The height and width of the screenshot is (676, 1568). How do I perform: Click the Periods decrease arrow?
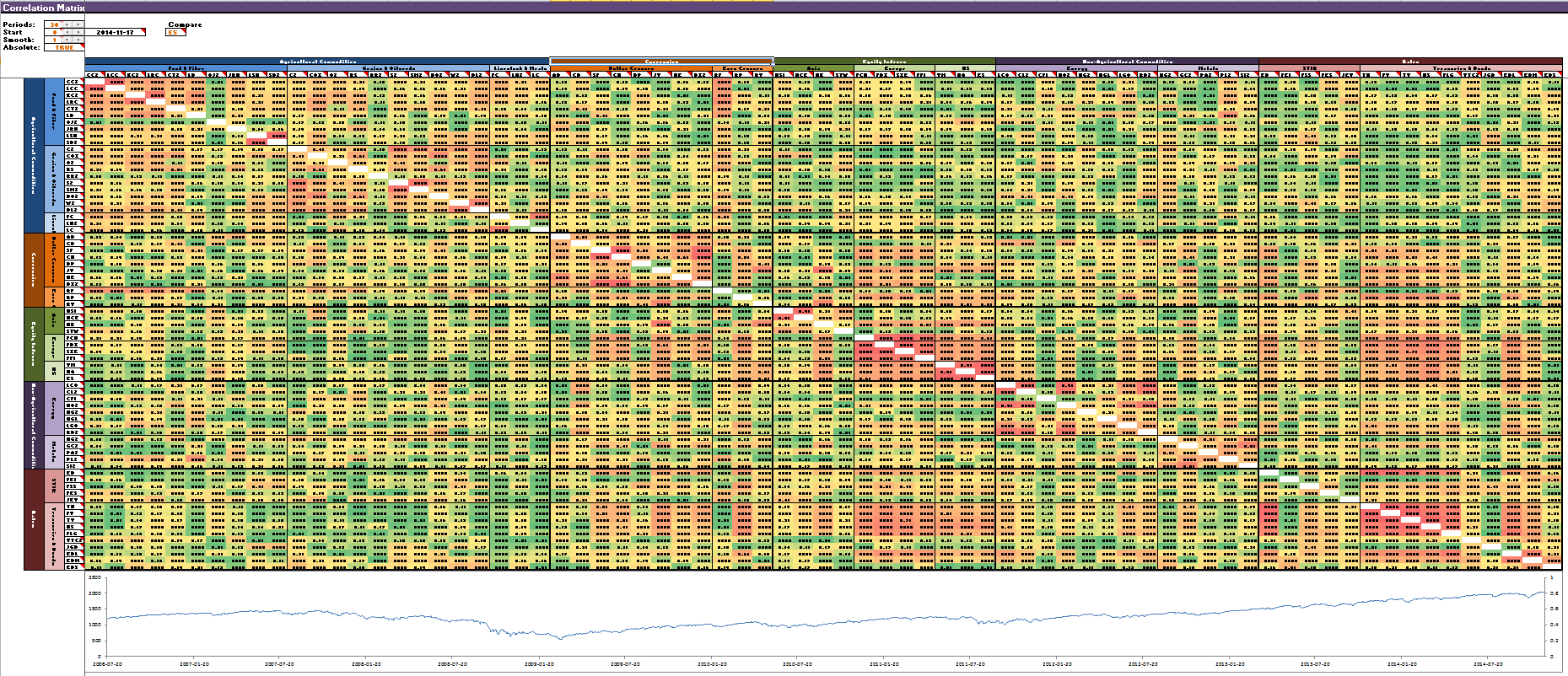pyautogui.click(x=66, y=24)
